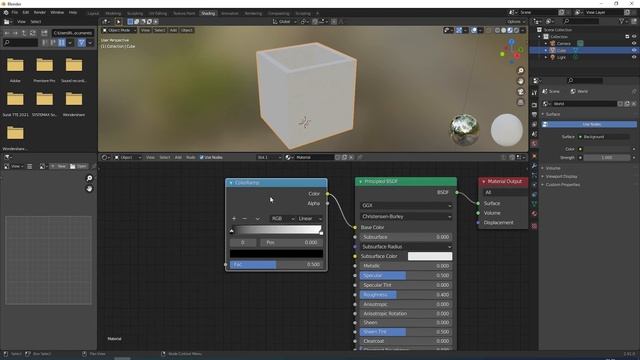Click the node editor zoom magnifier icon in left panel

tap(89, 178)
